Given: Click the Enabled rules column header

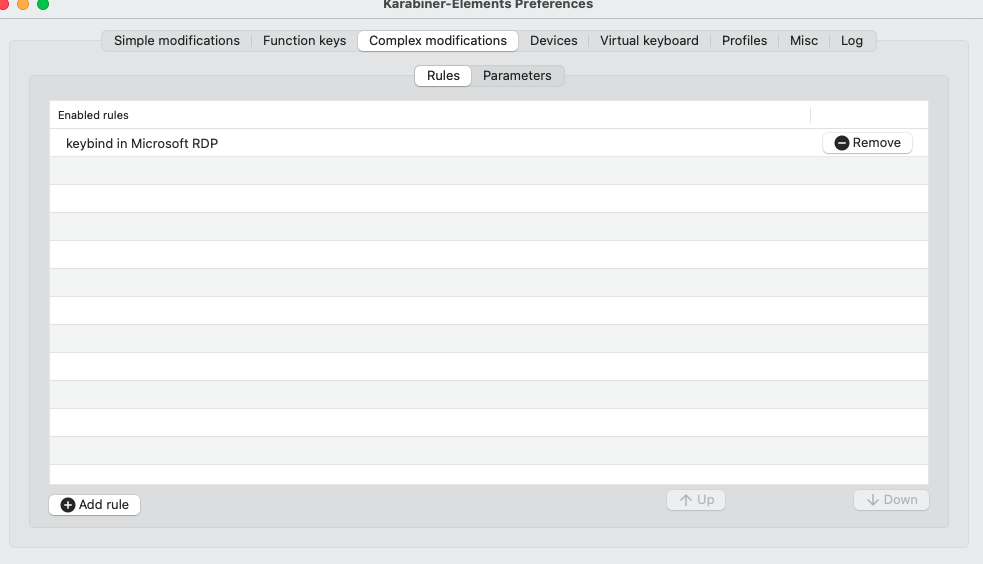Looking at the screenshot, I should [x=430, y=115].
